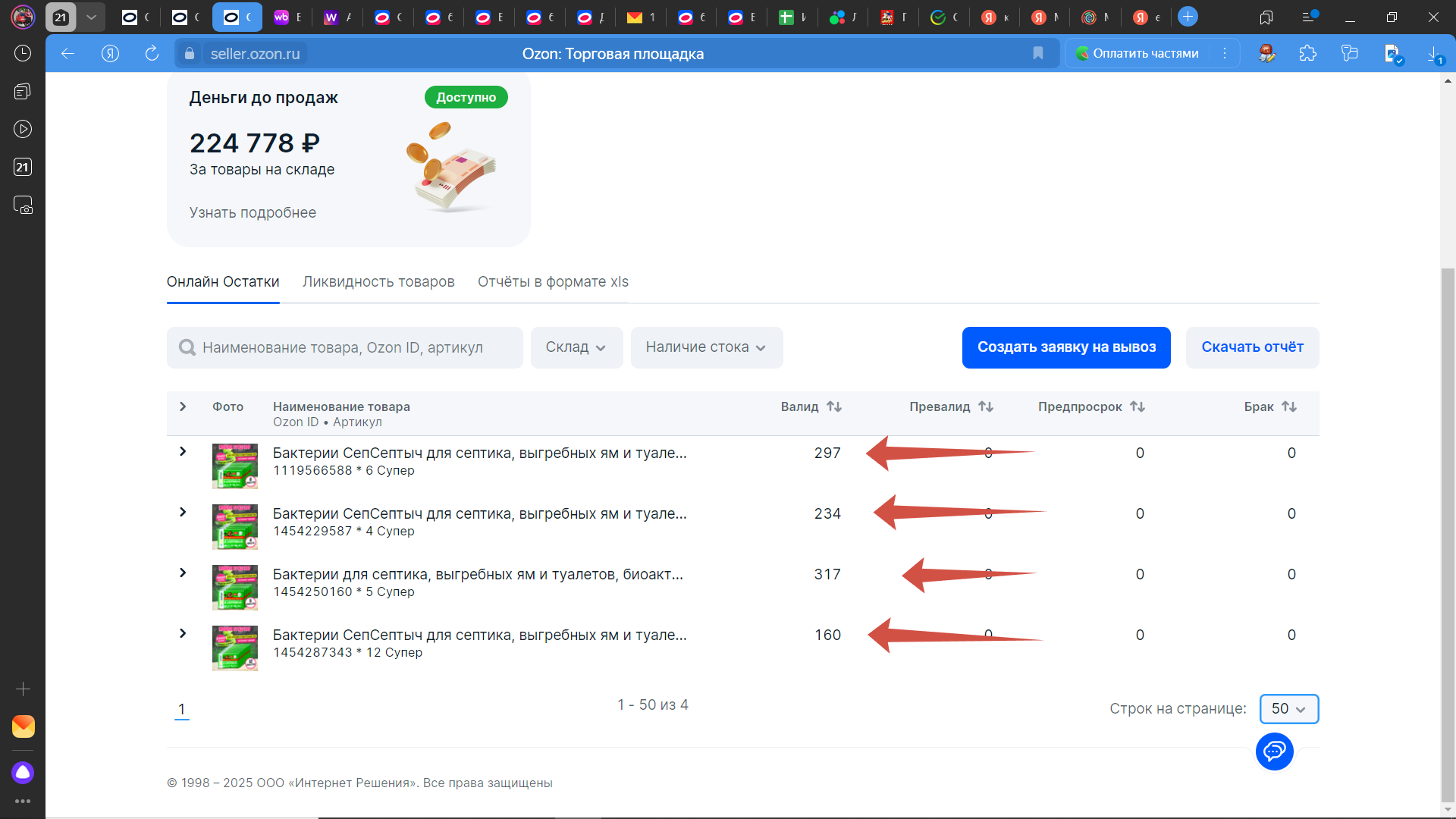1456x819 pixels.
Task: Open the downloads arrow icon
Action: 1433,53
